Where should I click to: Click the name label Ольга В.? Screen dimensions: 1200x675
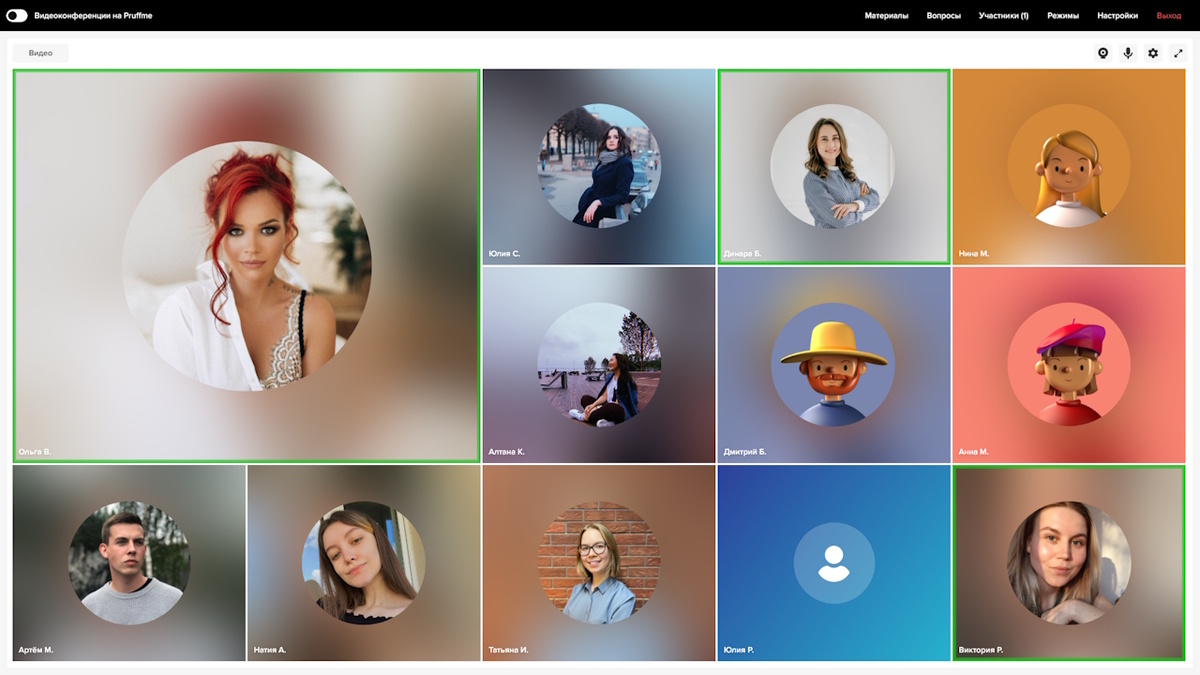34,452
